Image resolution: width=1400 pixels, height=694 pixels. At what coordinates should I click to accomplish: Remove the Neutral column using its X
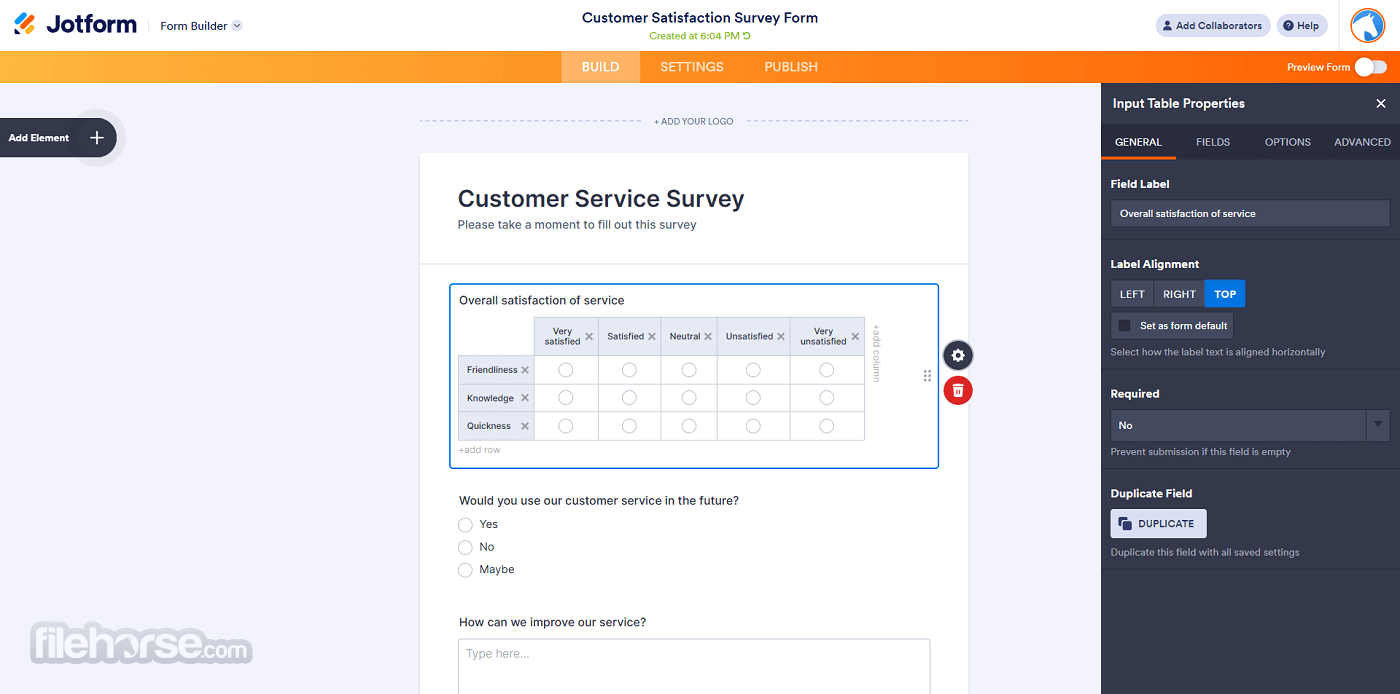click(x=708, y=336)
